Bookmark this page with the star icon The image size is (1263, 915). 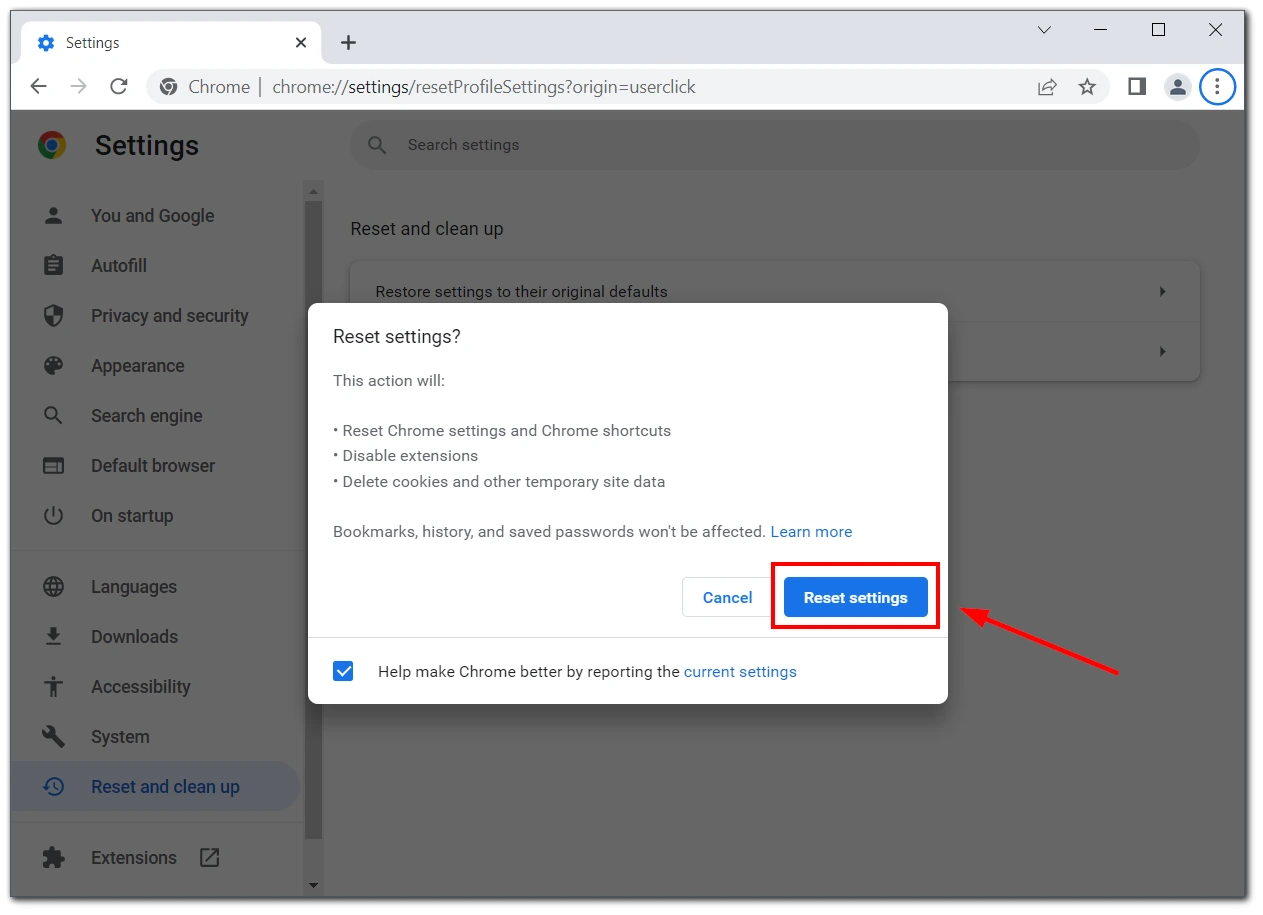pyautogui.click(x=1087, y=87)
